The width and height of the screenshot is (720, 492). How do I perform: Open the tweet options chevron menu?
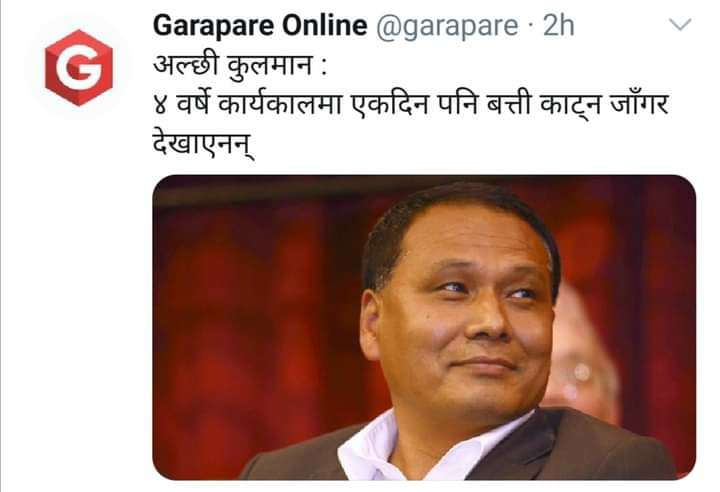[680, 24]
